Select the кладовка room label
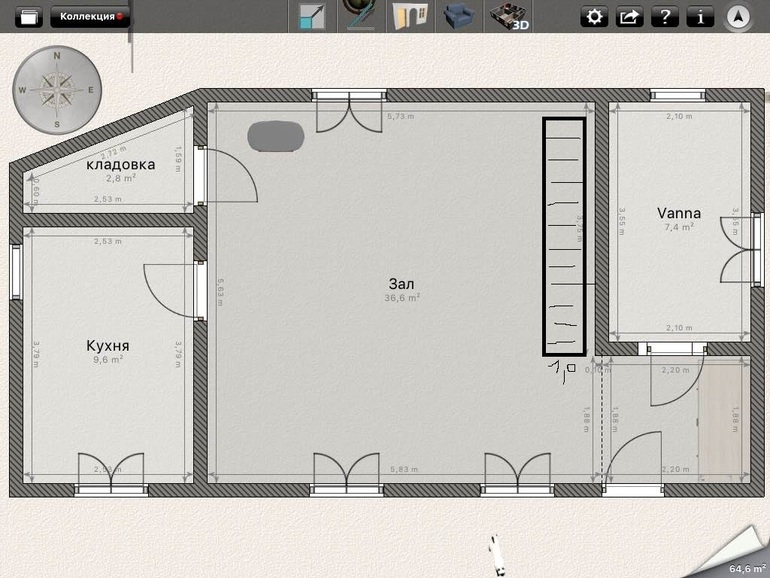This screenshot has width=770, height=578. (x=120, y=164)
